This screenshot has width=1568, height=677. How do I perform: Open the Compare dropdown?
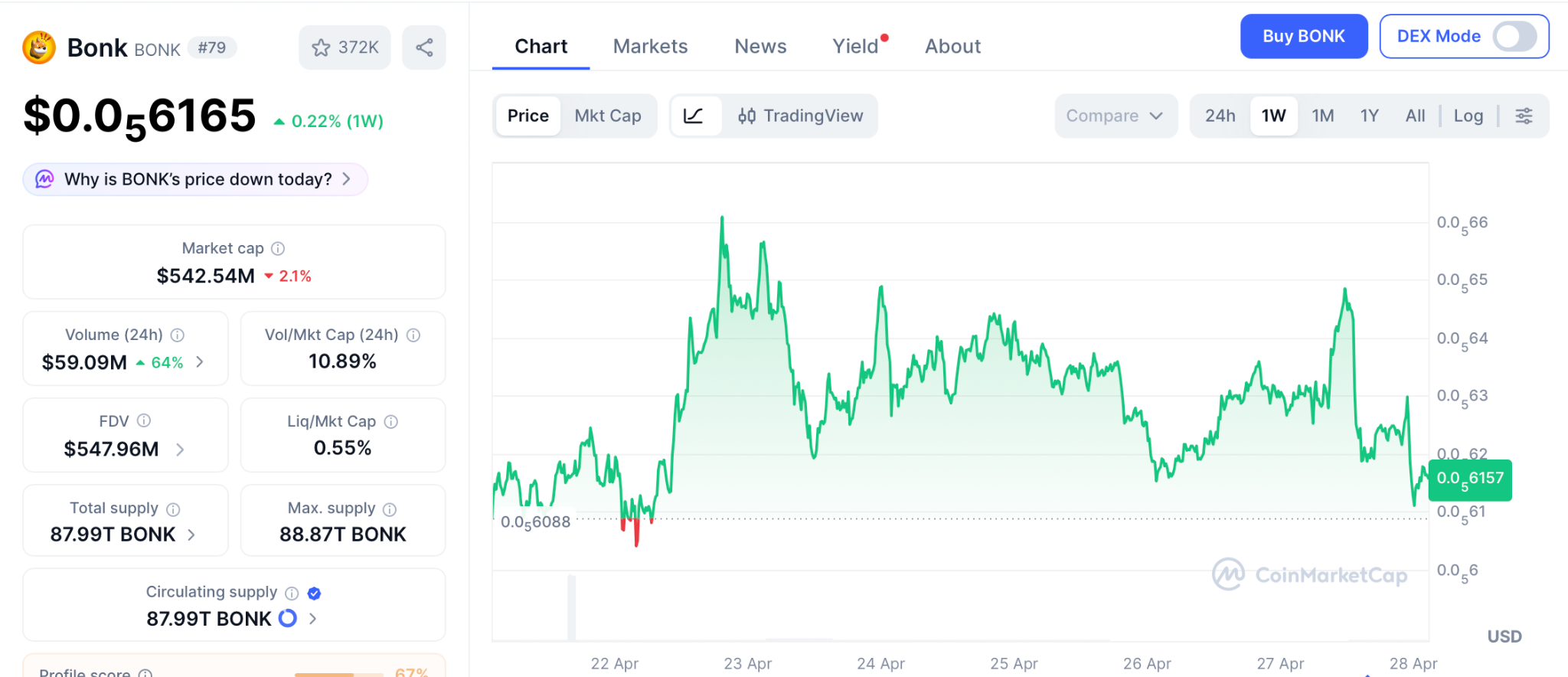click(x=1115, y=116)
